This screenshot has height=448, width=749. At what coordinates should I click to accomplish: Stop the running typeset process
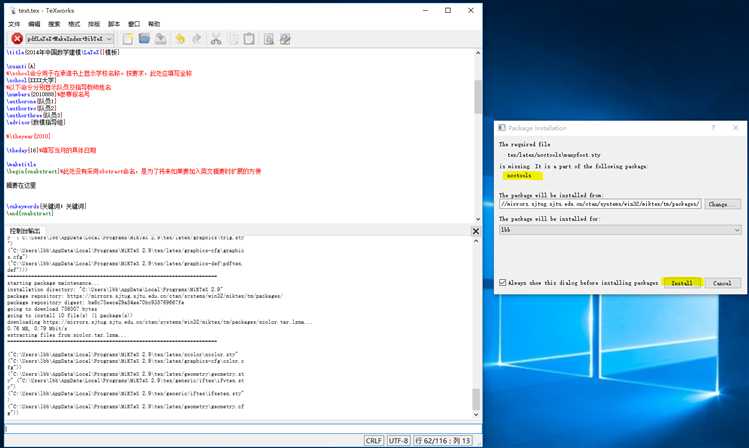(17, 39)
